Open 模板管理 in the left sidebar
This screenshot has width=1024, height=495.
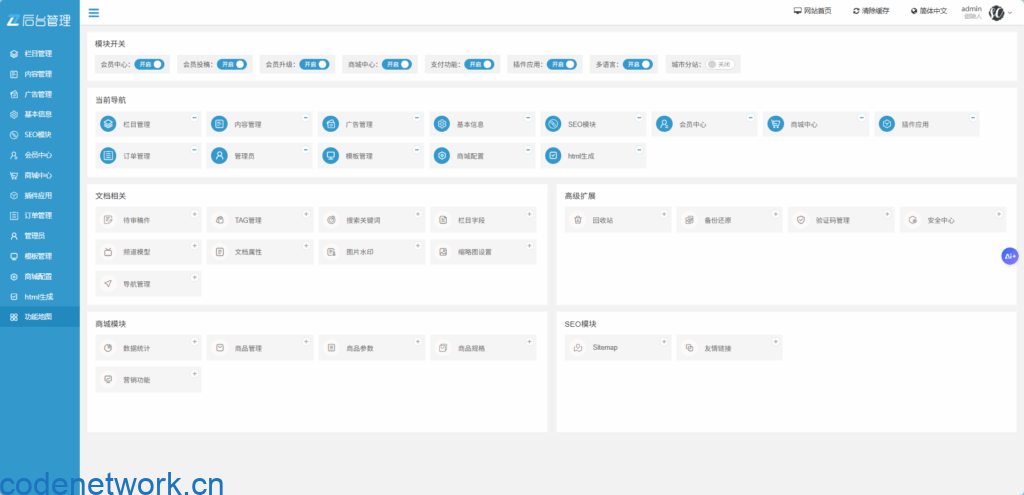40,256
